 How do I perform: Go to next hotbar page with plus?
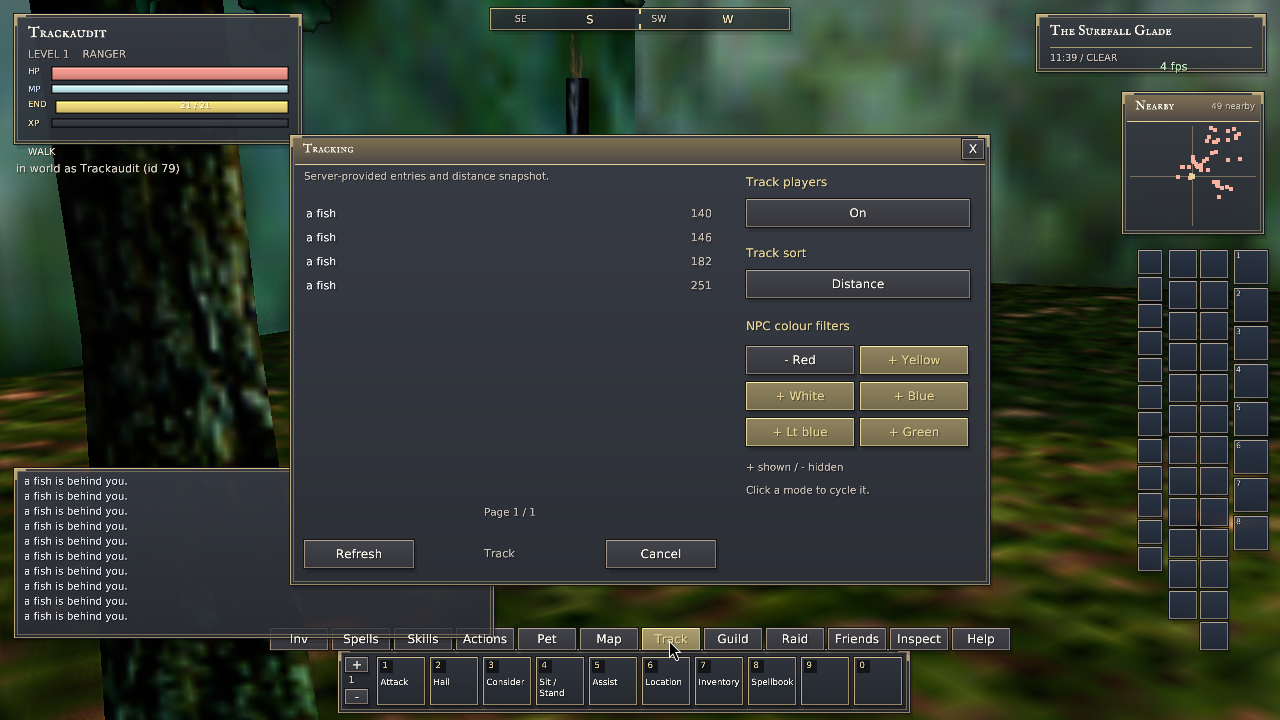point(356,665)
